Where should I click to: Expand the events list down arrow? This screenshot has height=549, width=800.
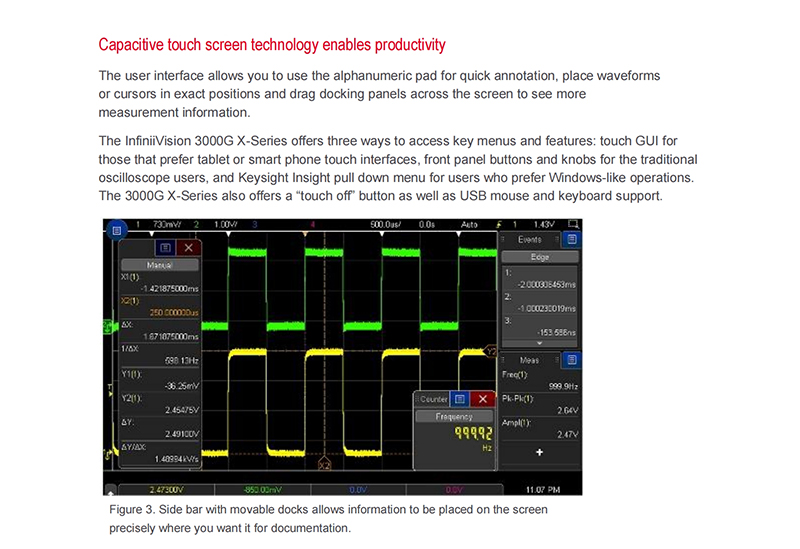[x=540, y=343]
